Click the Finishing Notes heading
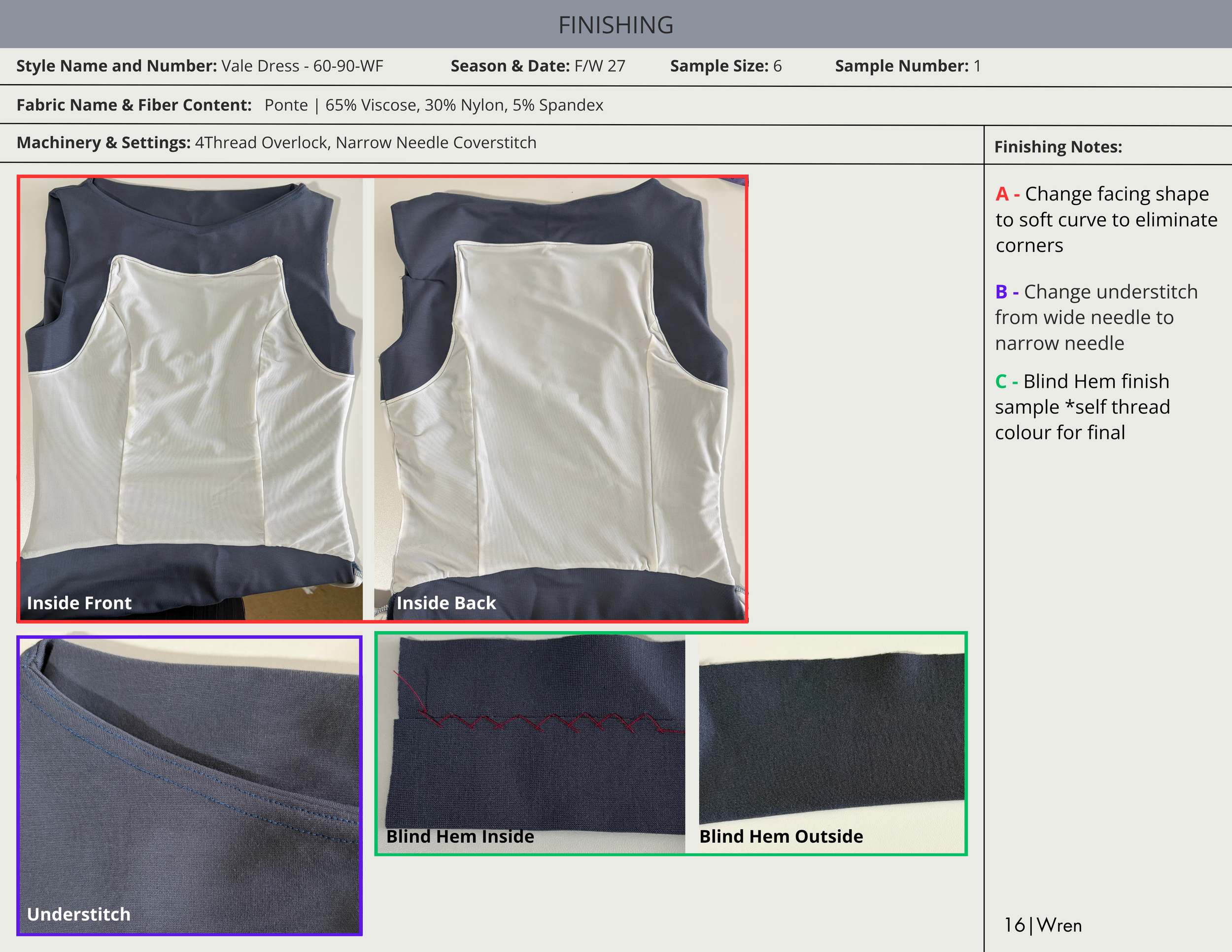This screenshot has width=1232, height=952. [x=1058, y=147]
